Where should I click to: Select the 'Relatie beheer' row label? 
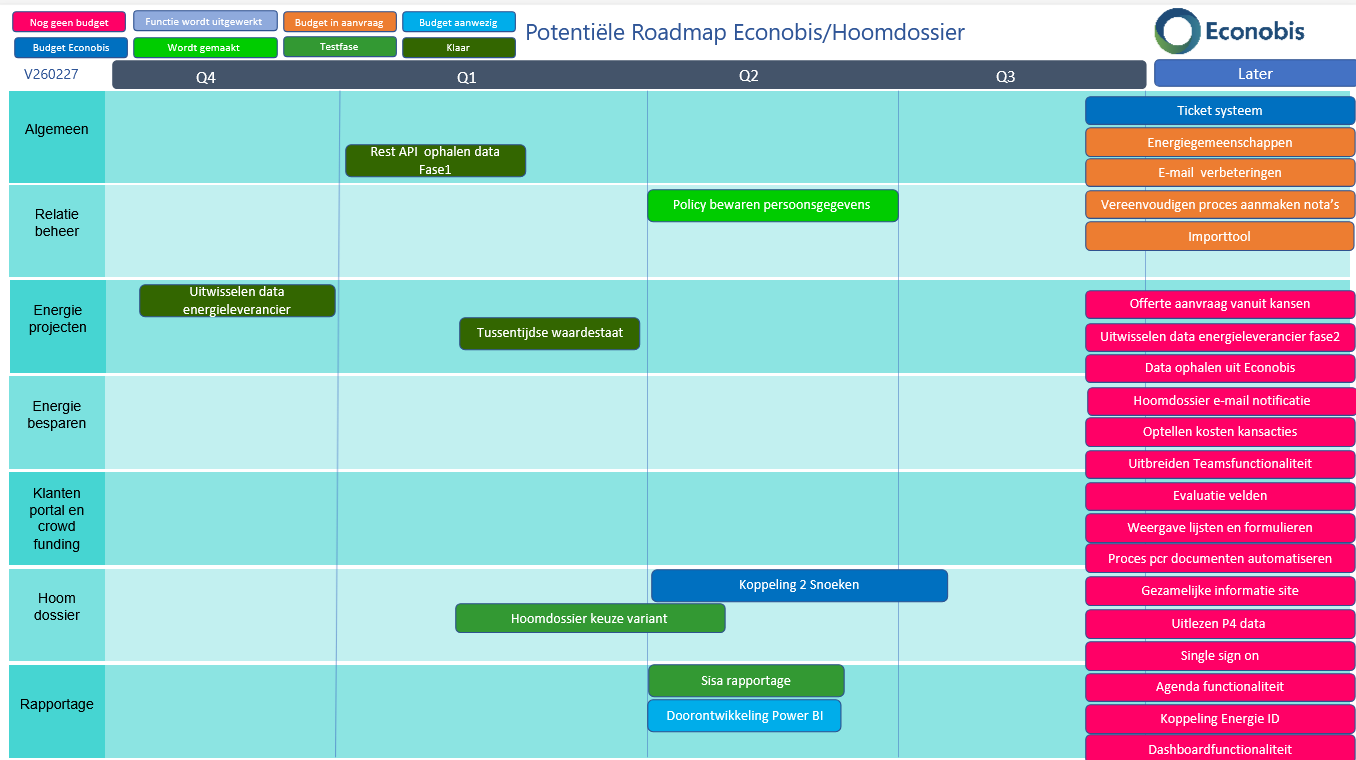57,231
